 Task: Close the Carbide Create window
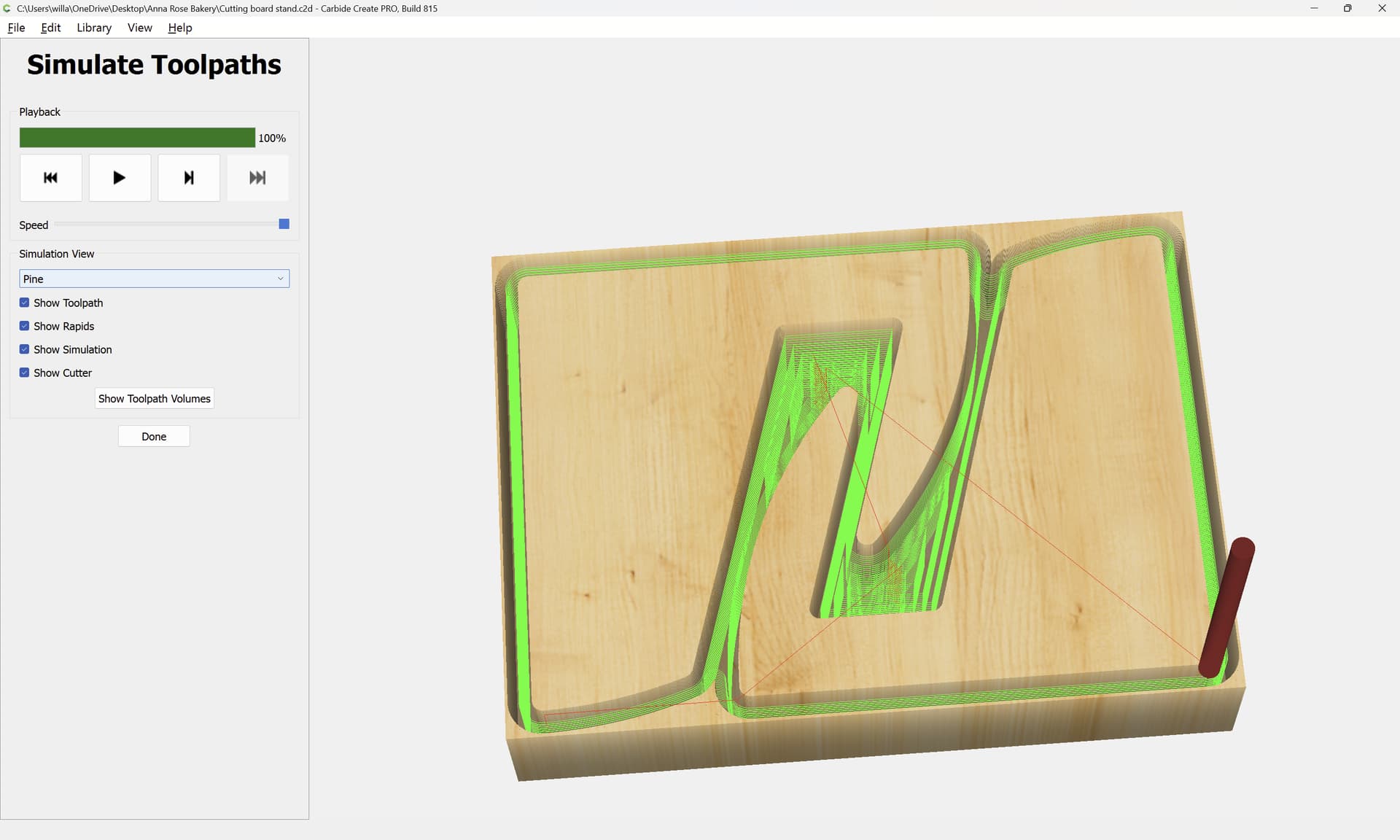pos(1382,8)
